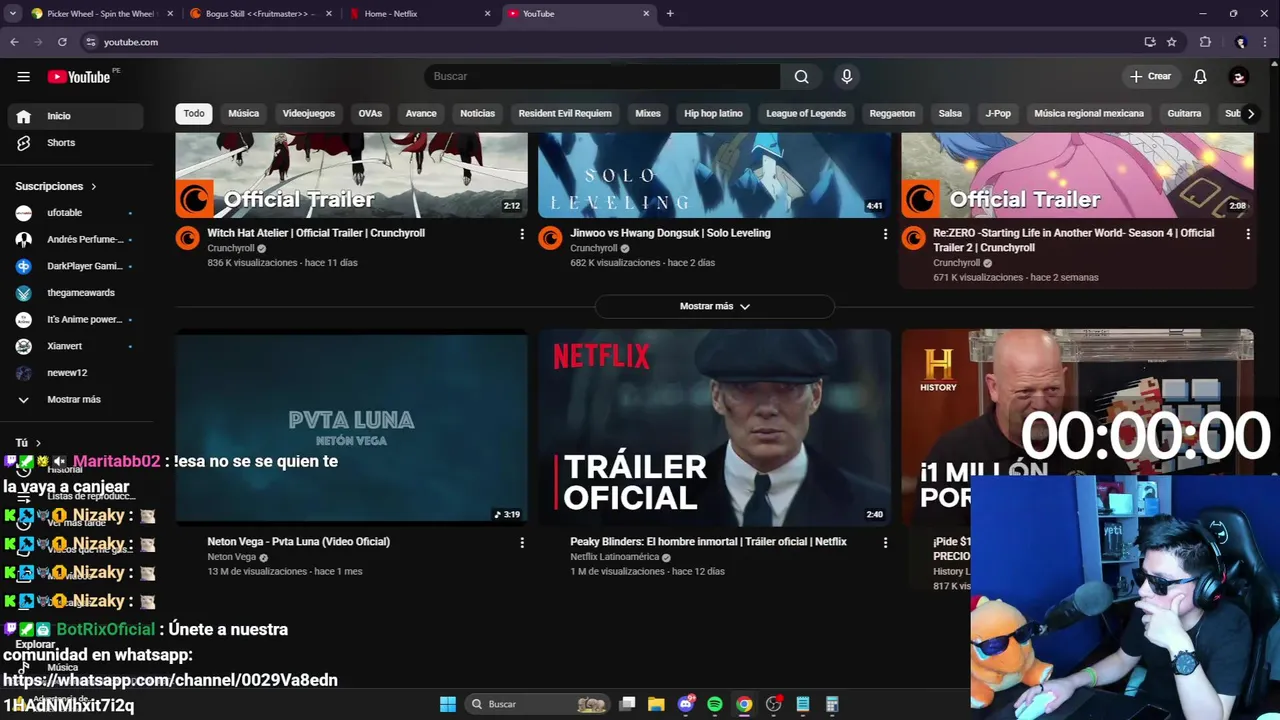Open browser extensions puzzle icon

[1205, 42]
